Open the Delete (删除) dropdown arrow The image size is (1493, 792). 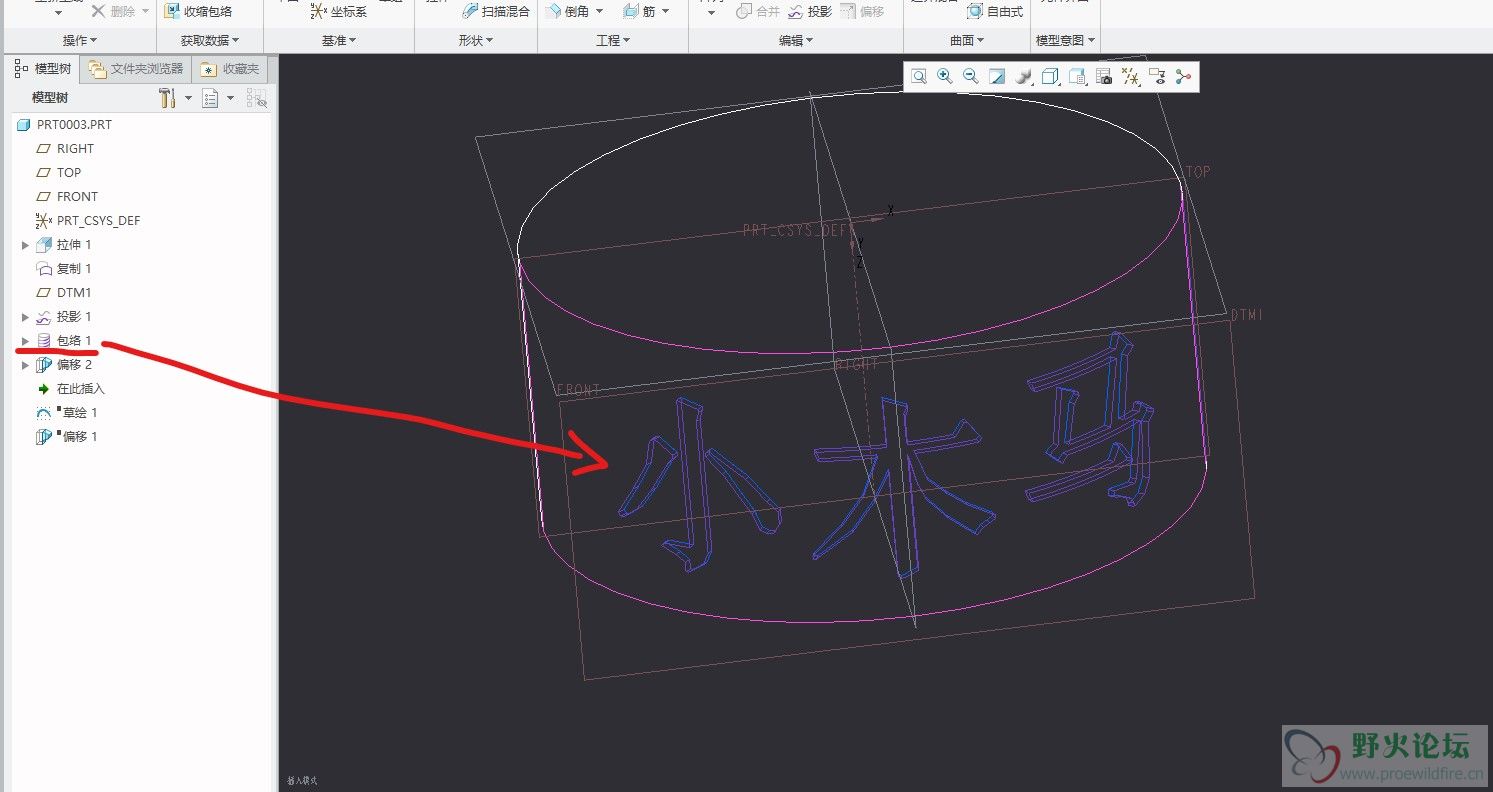pyautogui.click(x=146, y=11)
